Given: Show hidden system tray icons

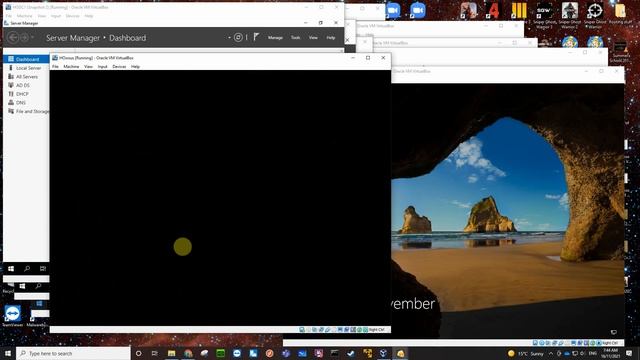Looking at the screenshot, I should coord(551,353).
